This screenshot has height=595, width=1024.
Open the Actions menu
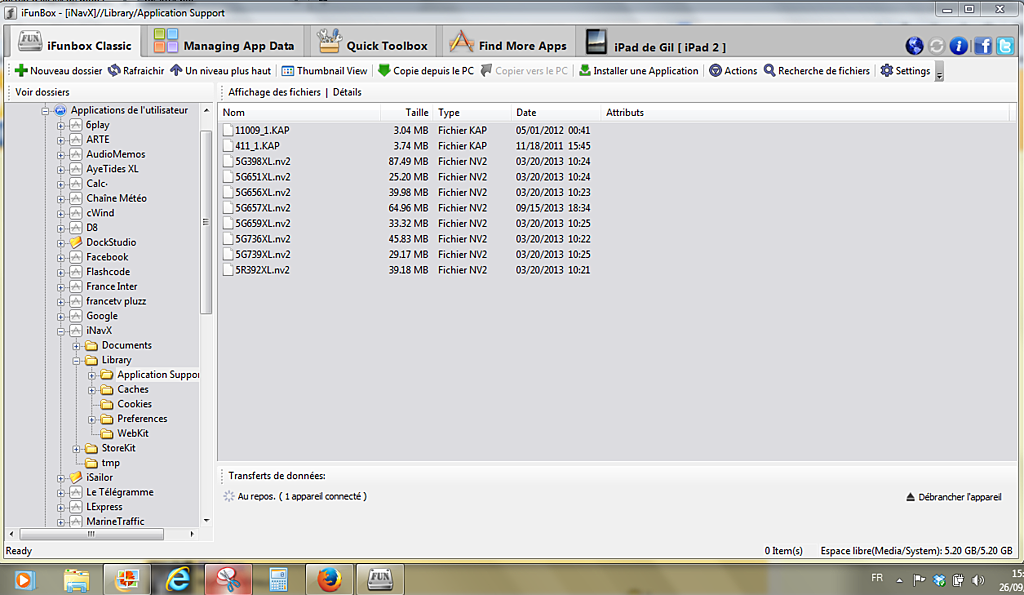click(x=733, y=71)
